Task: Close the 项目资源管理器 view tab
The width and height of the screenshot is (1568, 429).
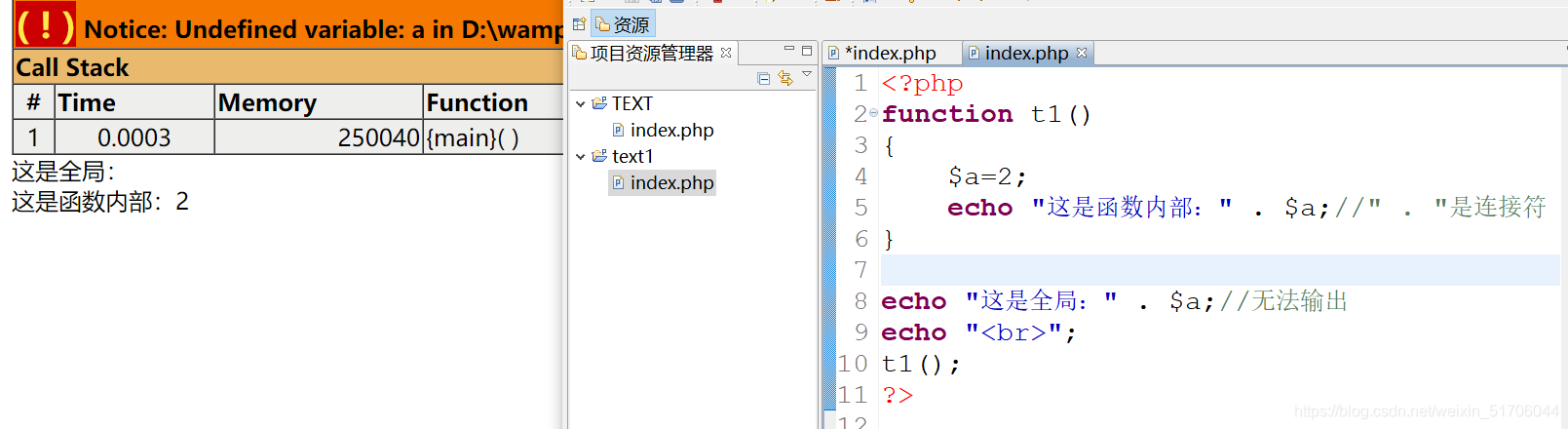Action: pos(726,53)
